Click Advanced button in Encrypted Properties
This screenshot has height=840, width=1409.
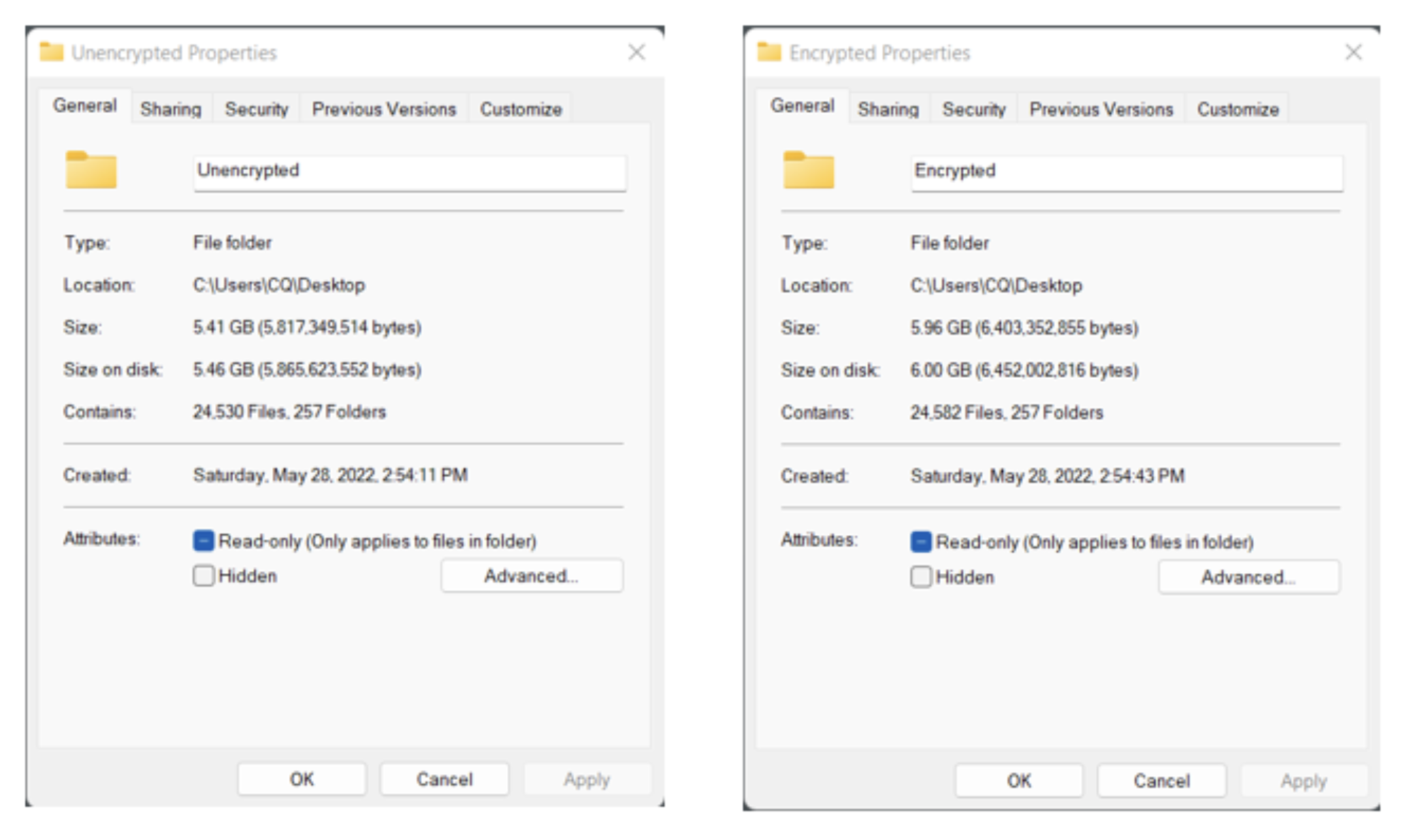[x=1248, y=577]
